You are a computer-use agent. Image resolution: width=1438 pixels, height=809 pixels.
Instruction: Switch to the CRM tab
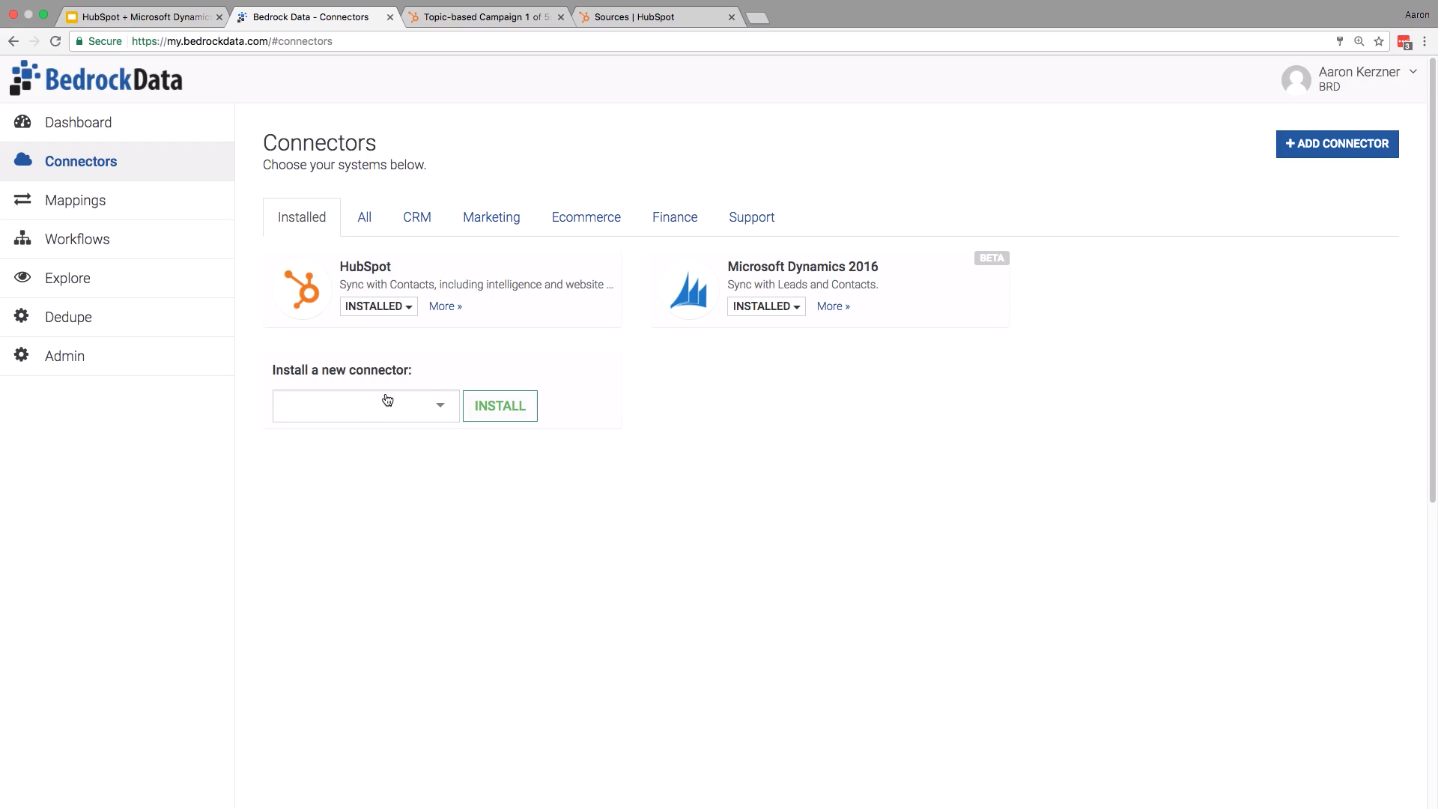tap(417, 217)
